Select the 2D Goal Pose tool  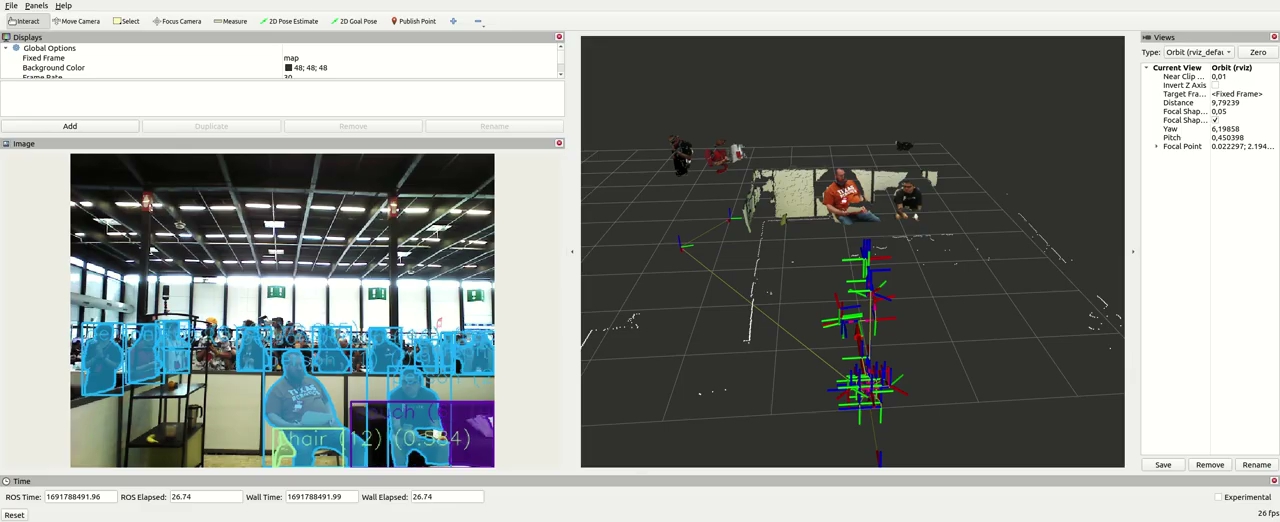[354, 21]
